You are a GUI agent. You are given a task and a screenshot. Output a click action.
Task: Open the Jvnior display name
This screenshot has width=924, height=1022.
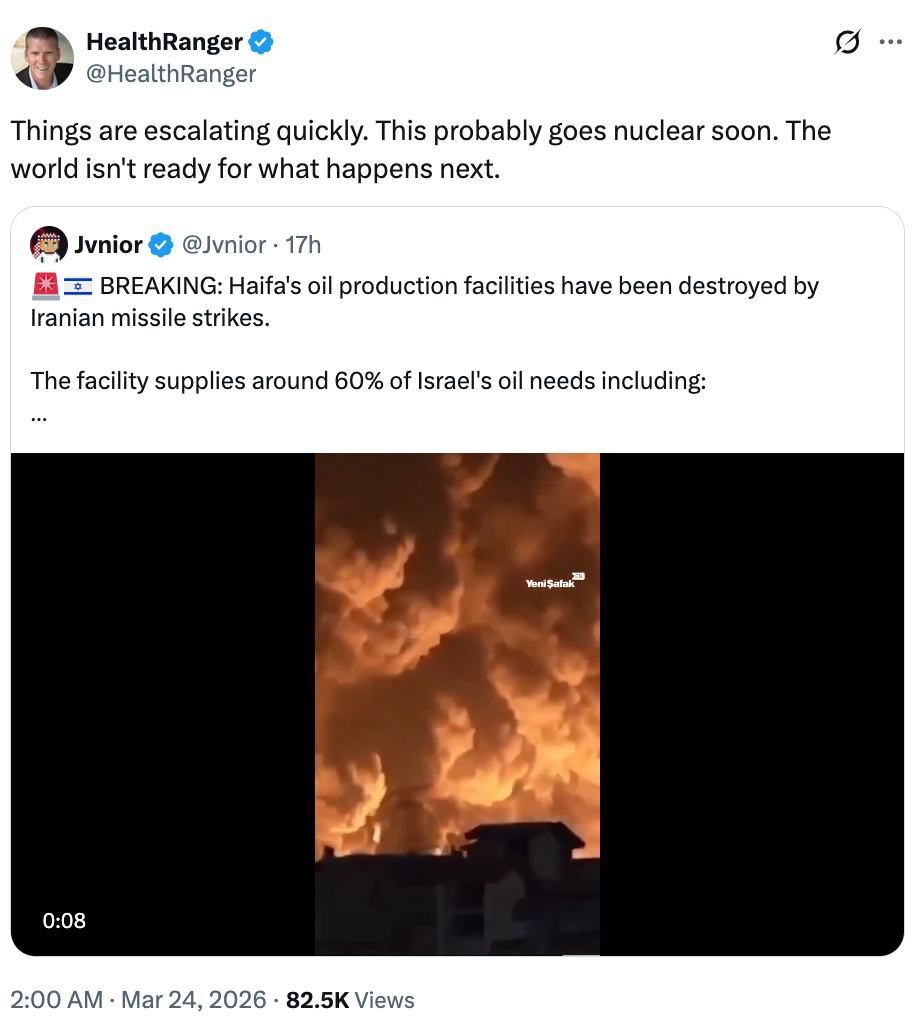108,245
